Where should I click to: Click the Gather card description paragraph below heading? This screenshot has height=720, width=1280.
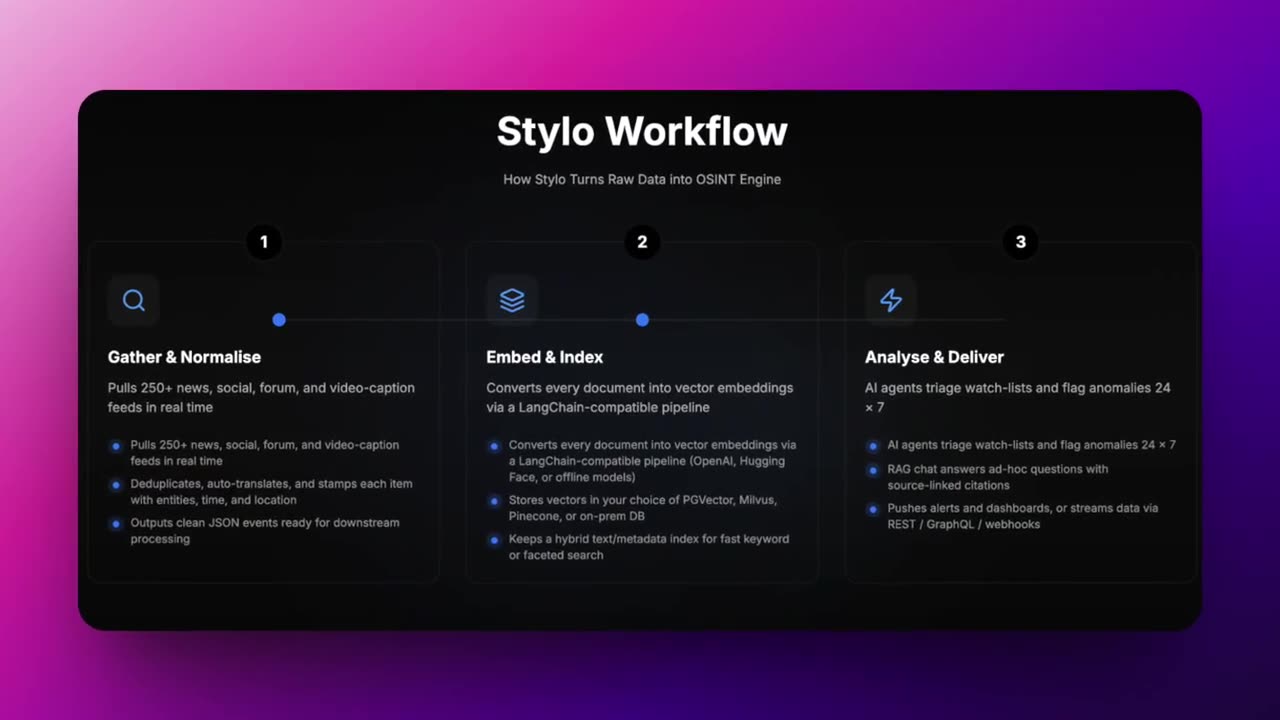[261, 397]
